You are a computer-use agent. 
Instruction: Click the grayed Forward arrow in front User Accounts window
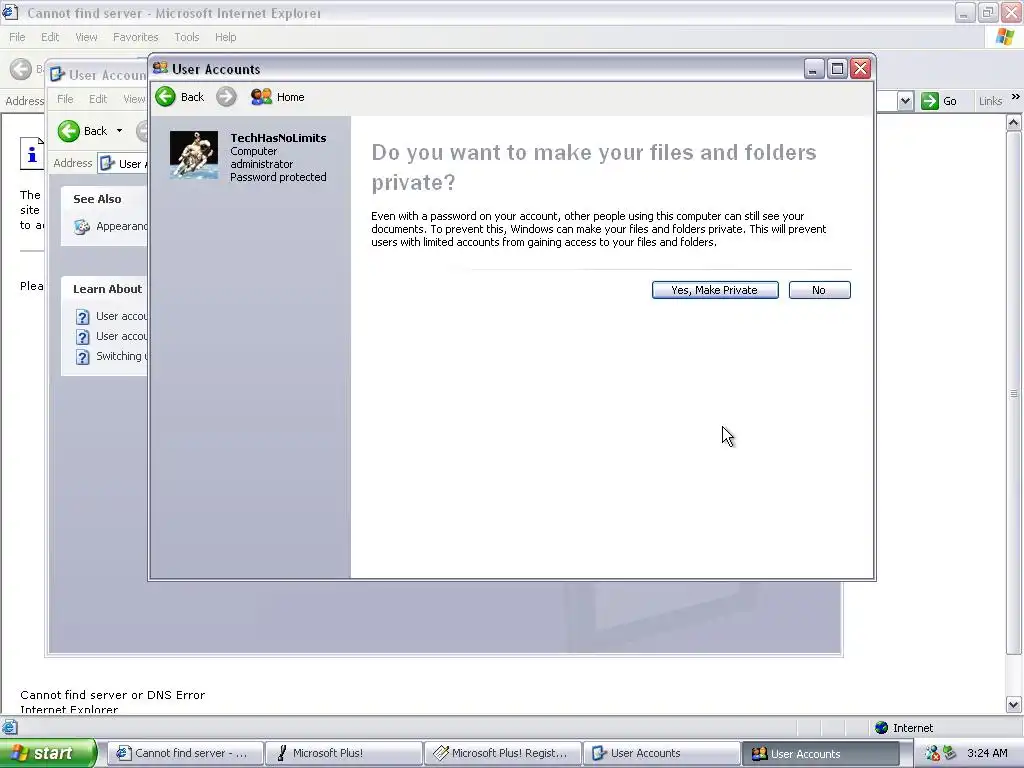226,97
